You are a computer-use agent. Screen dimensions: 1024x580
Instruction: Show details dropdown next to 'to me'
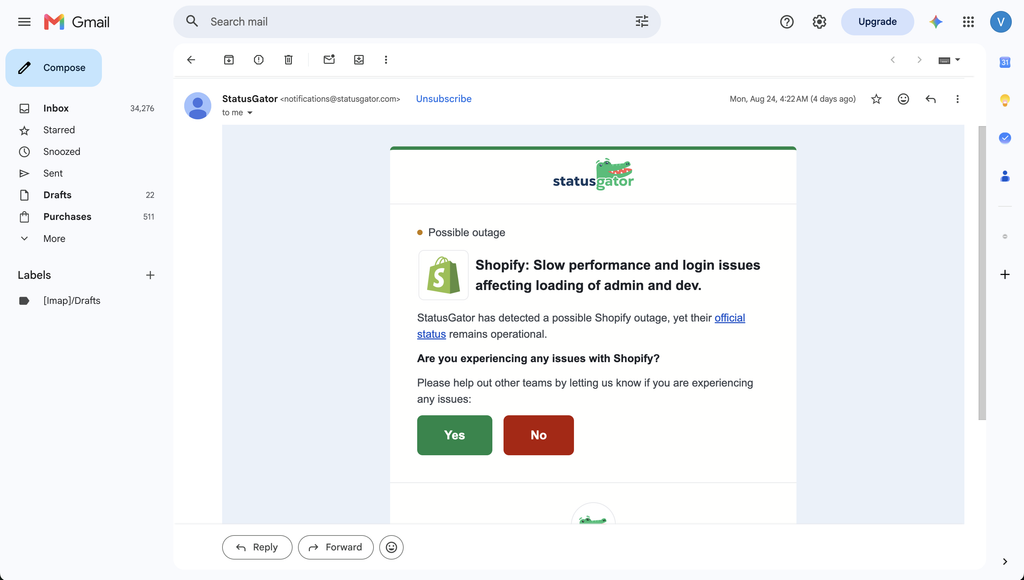tap(249, 113)
